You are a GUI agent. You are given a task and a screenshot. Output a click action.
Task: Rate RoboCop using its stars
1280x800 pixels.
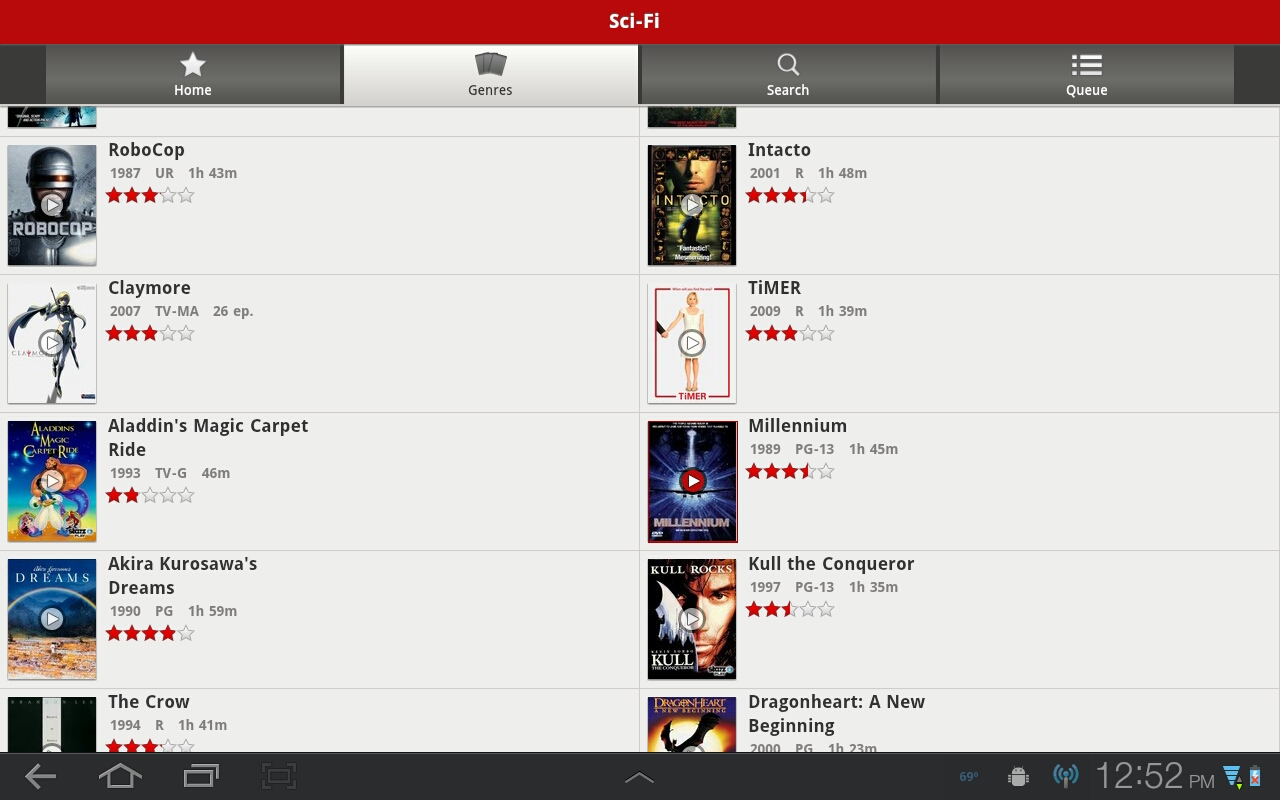tap(150, 196)
